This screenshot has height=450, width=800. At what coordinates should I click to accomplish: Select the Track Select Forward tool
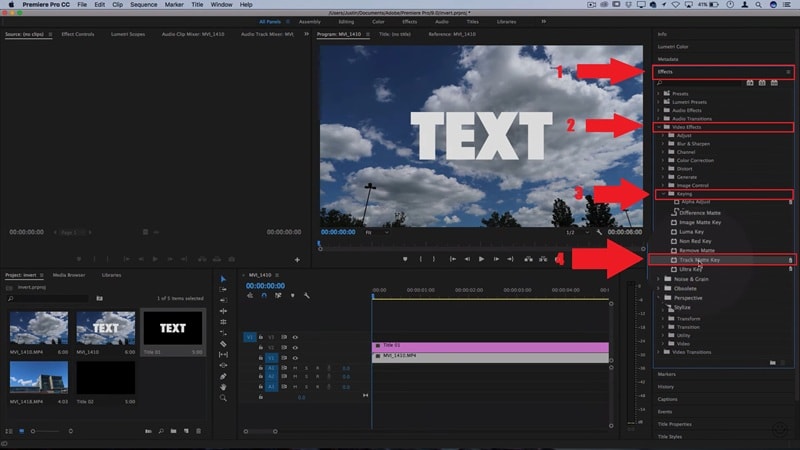click(x=223, y=290)
